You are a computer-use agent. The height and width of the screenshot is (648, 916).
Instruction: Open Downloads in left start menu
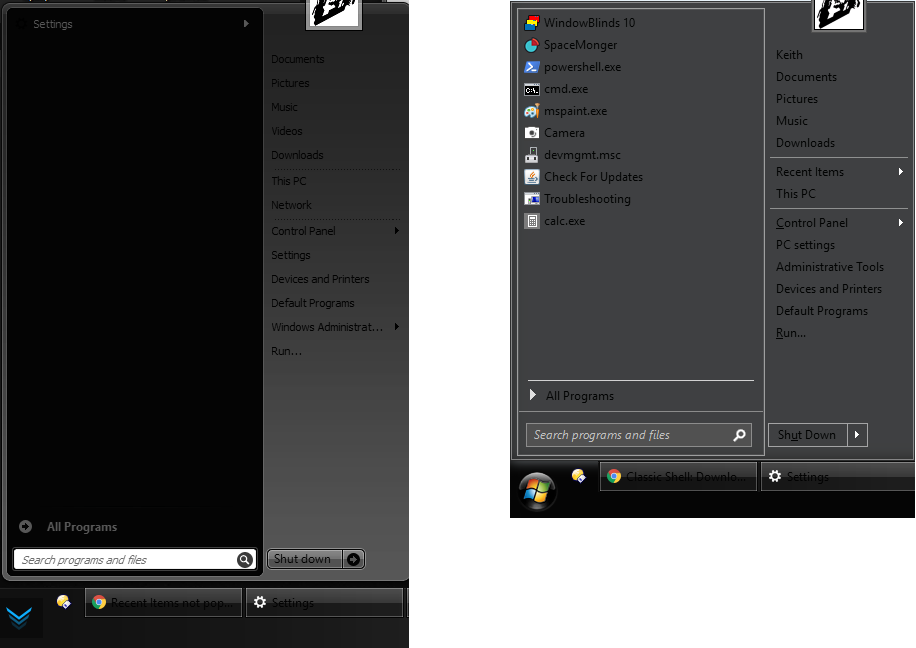pyautogui.click(x=297, y=155)
